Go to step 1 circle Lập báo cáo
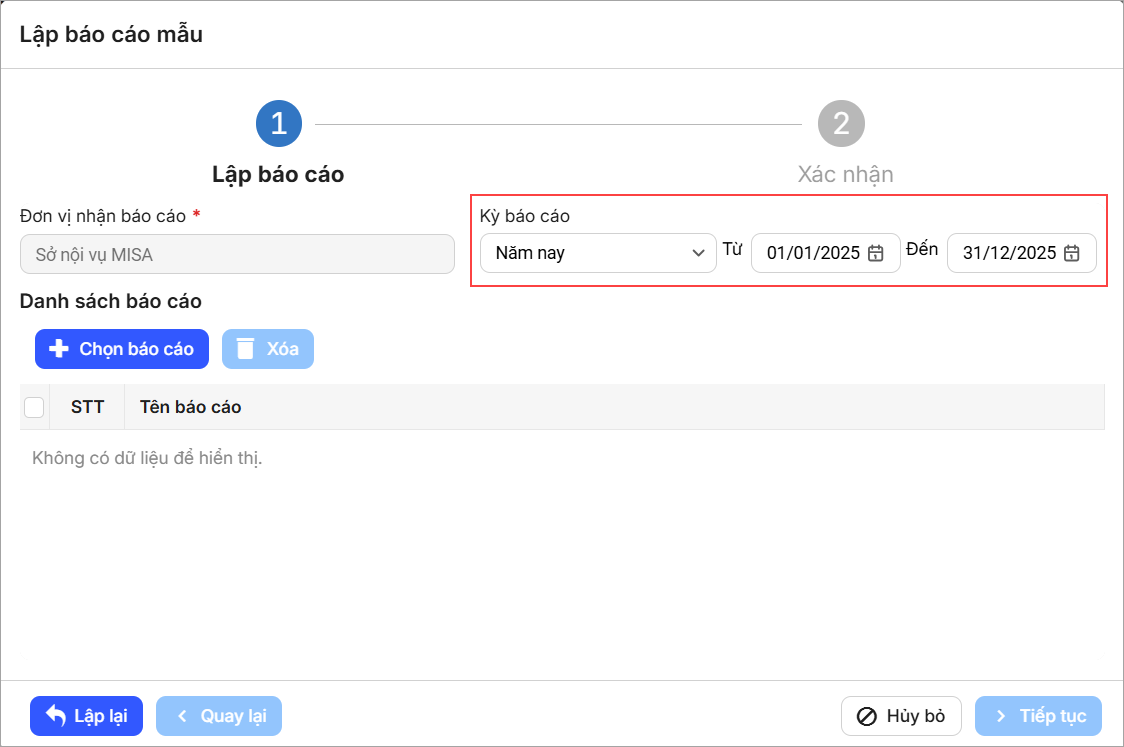The height and width of the screenshot is (747, 1124). 278,123
